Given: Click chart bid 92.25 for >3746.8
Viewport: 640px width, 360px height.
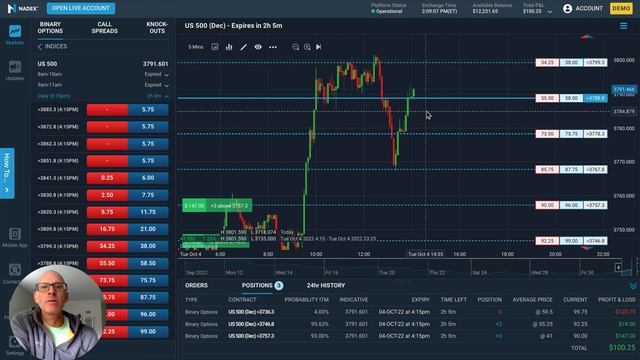Looking at the screenshot, I should coord(547,241).
